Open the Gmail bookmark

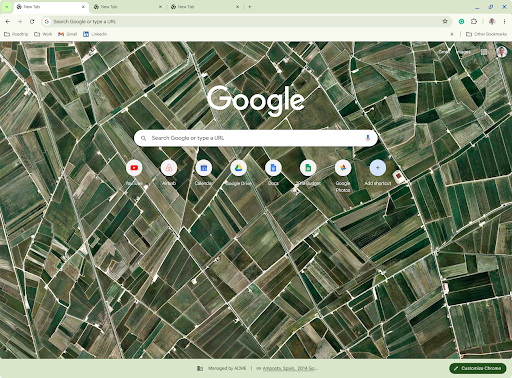click(x=68, y=34)
